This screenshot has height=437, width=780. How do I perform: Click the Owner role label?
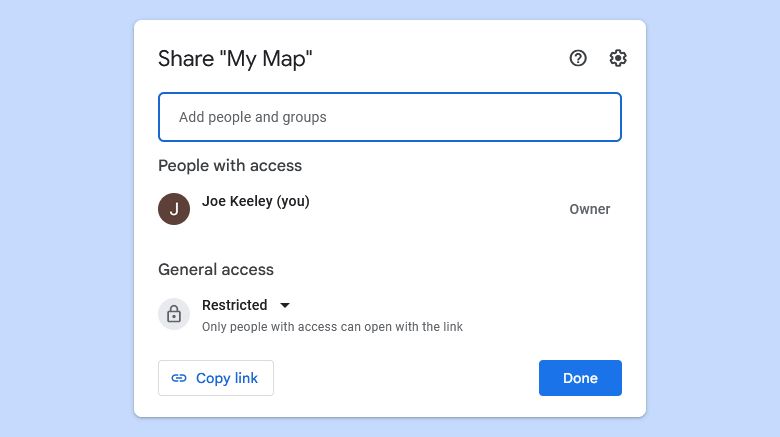tap(590, 209)
